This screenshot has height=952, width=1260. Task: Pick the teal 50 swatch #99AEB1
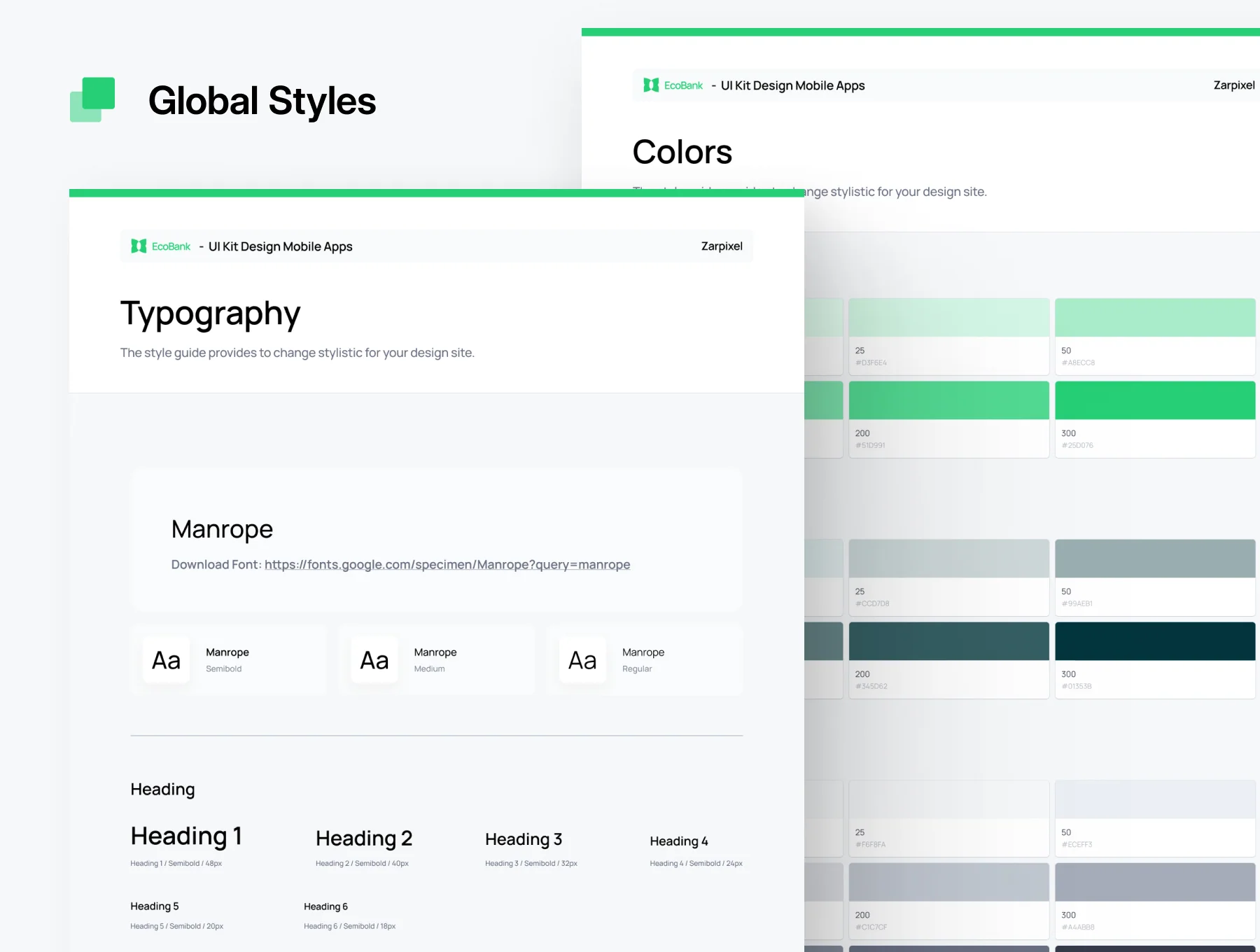pos(1155,577)
